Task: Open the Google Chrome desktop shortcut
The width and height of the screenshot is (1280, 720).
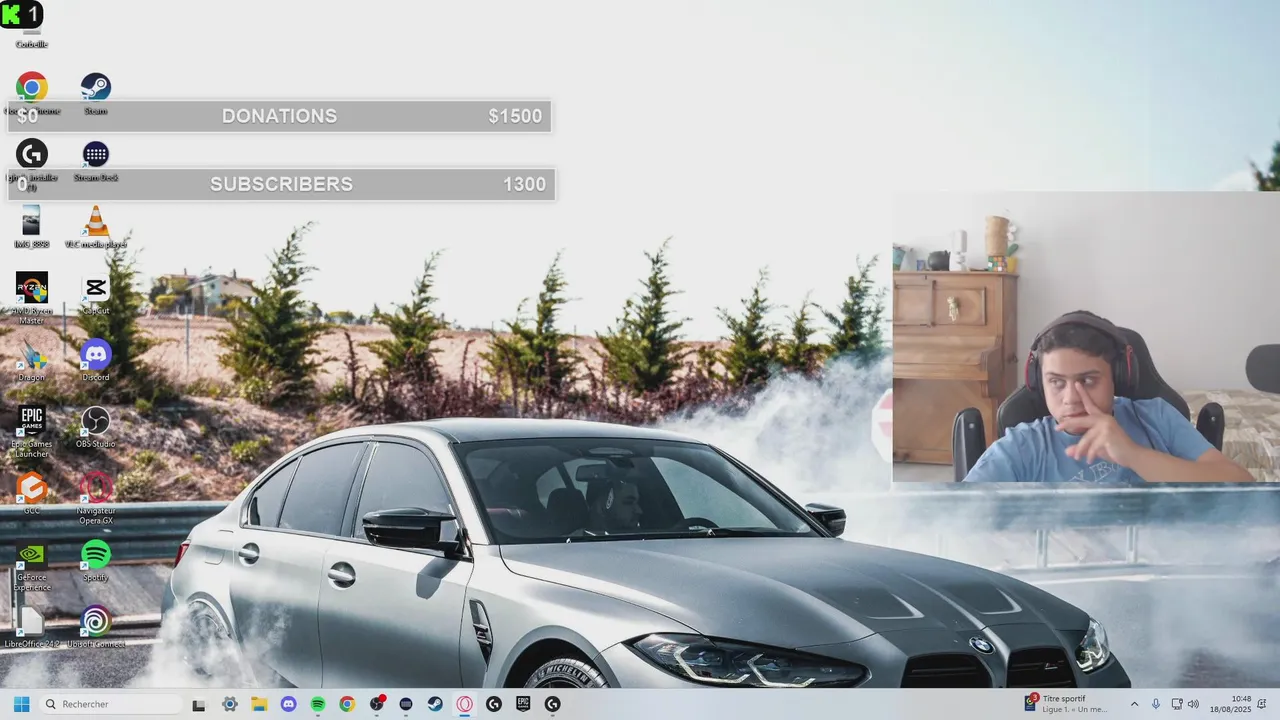Action: click(31, 88)
